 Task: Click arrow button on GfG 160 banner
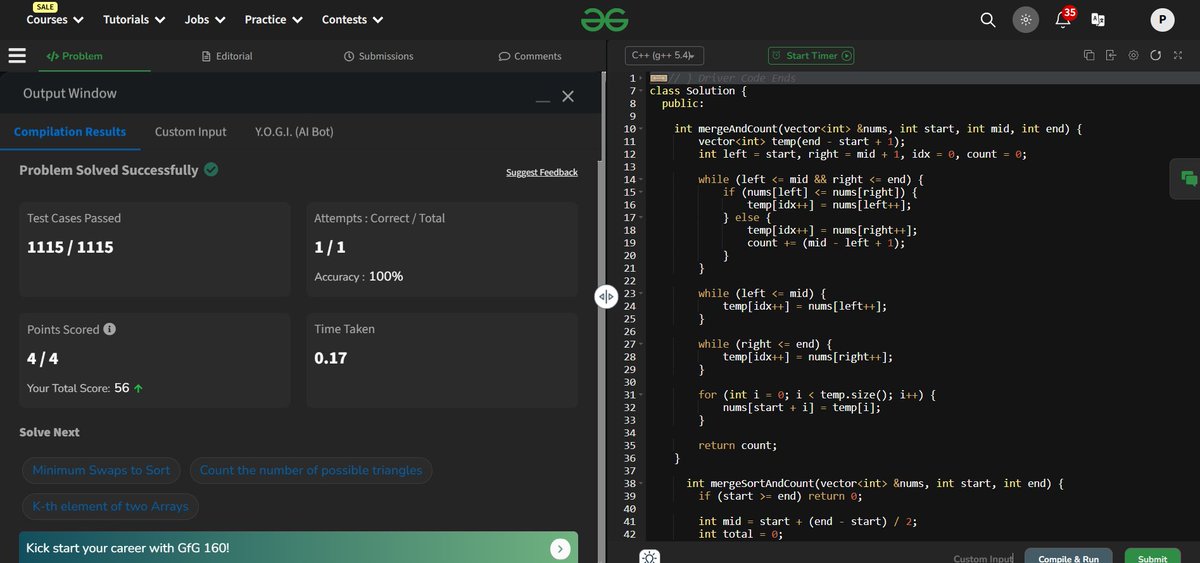[x=560, y=548]
